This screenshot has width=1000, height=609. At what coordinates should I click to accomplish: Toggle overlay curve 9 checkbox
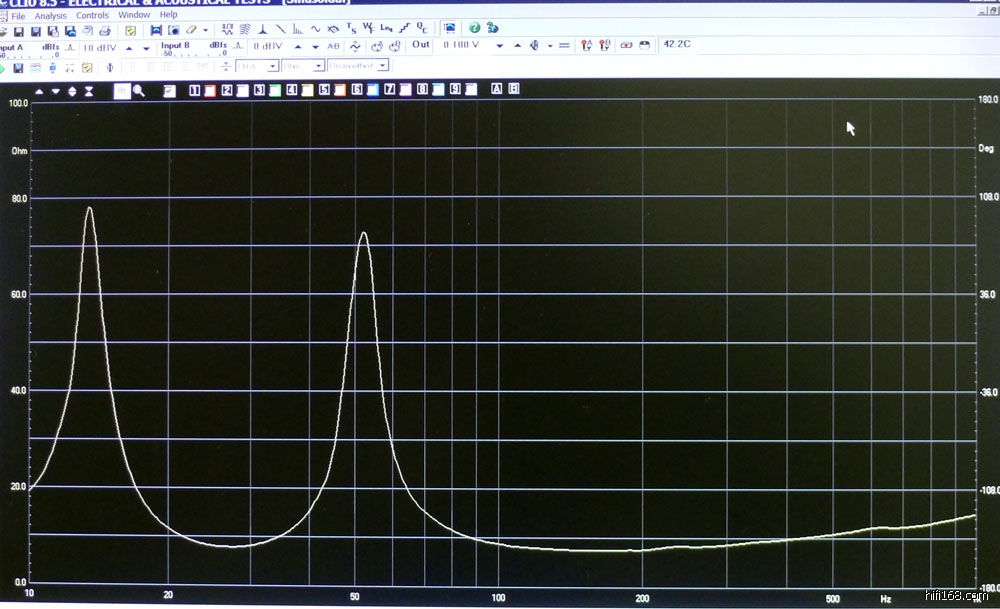tap(454, 90)
